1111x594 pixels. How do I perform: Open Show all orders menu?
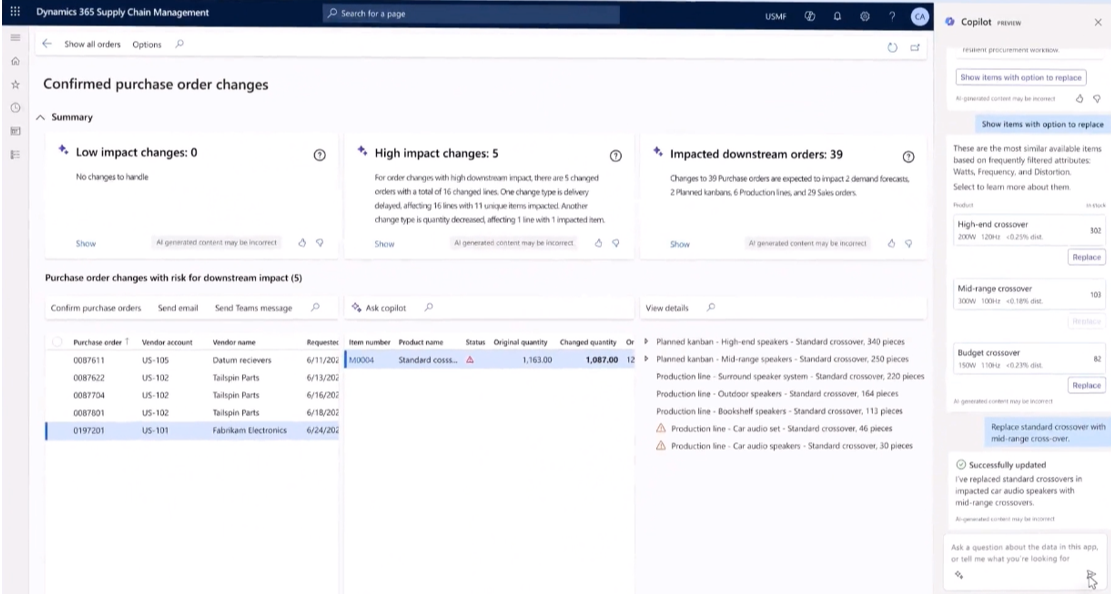[x=92, y=44]
